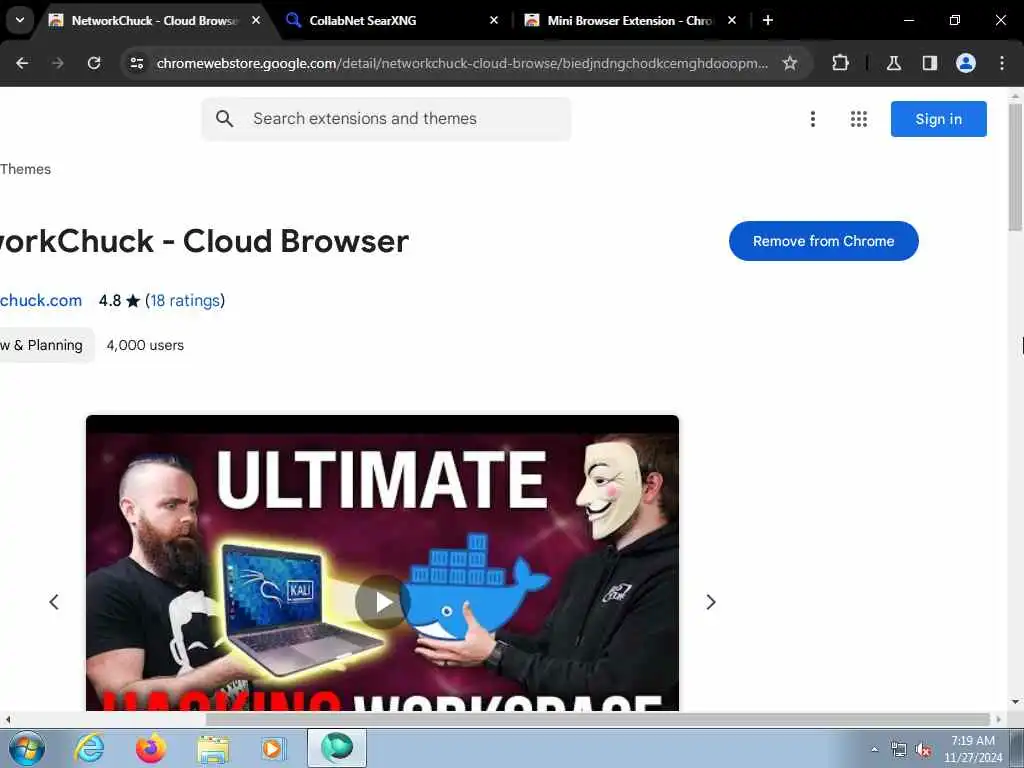Reload the current page
This screenshot has width=1024, height=768.
[x=94, y=63]
